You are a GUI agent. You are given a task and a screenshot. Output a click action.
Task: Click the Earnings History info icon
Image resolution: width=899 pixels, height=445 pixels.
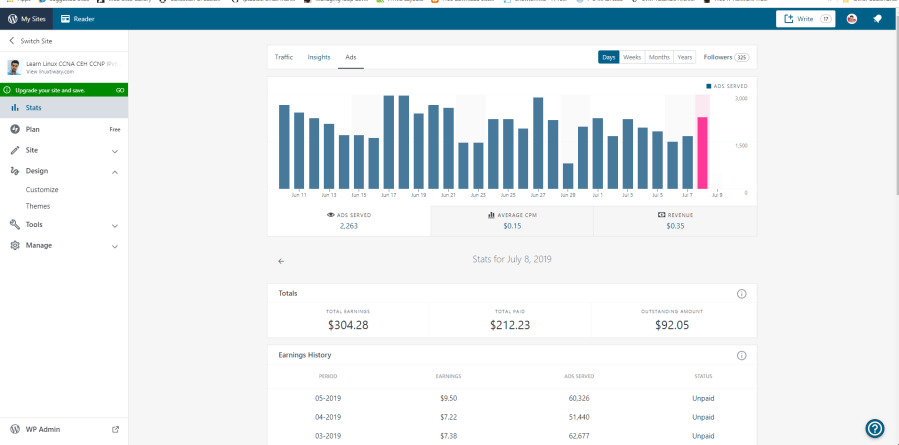point(741,355)
